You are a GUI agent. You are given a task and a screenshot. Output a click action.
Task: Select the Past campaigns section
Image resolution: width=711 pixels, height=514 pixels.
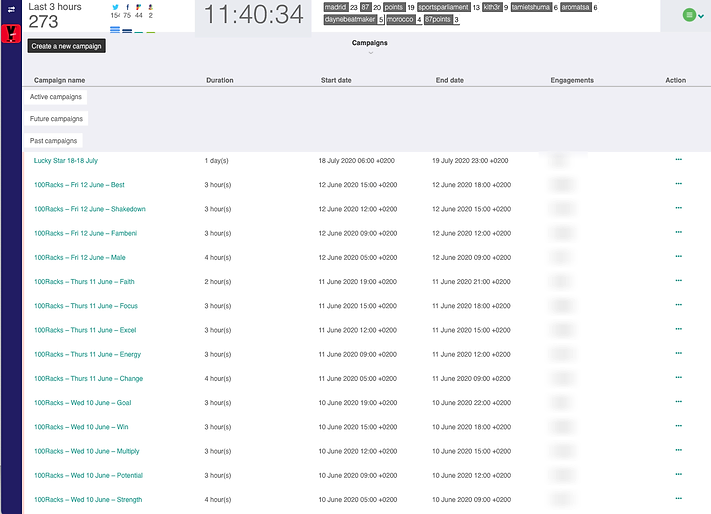click(x=54, y=141)
